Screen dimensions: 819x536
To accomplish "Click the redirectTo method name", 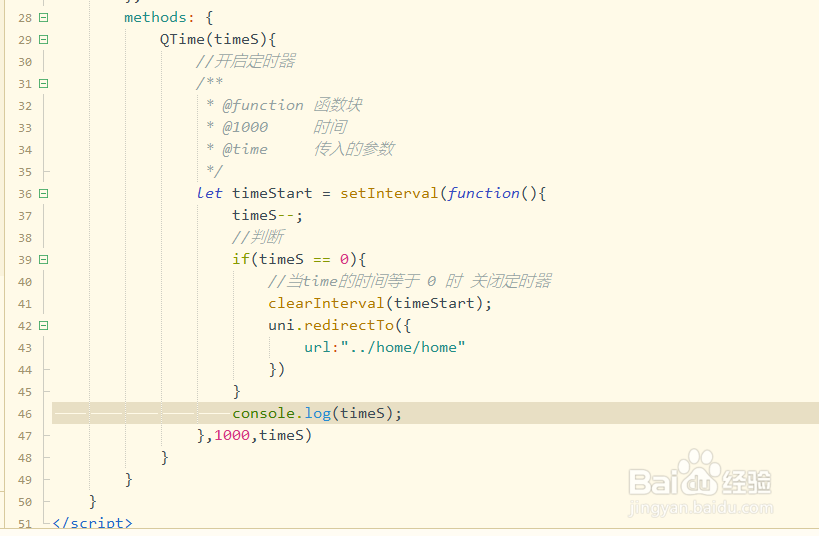I will point(349,325).
